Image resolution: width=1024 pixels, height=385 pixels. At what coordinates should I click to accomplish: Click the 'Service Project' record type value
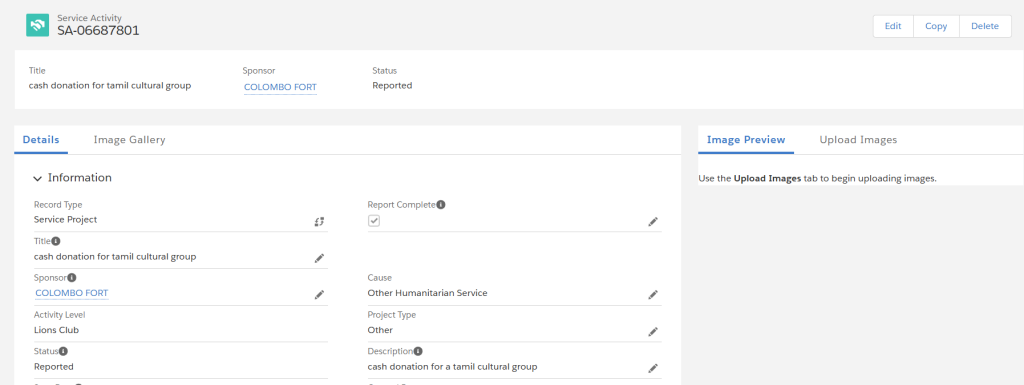(x=65, y=220)
